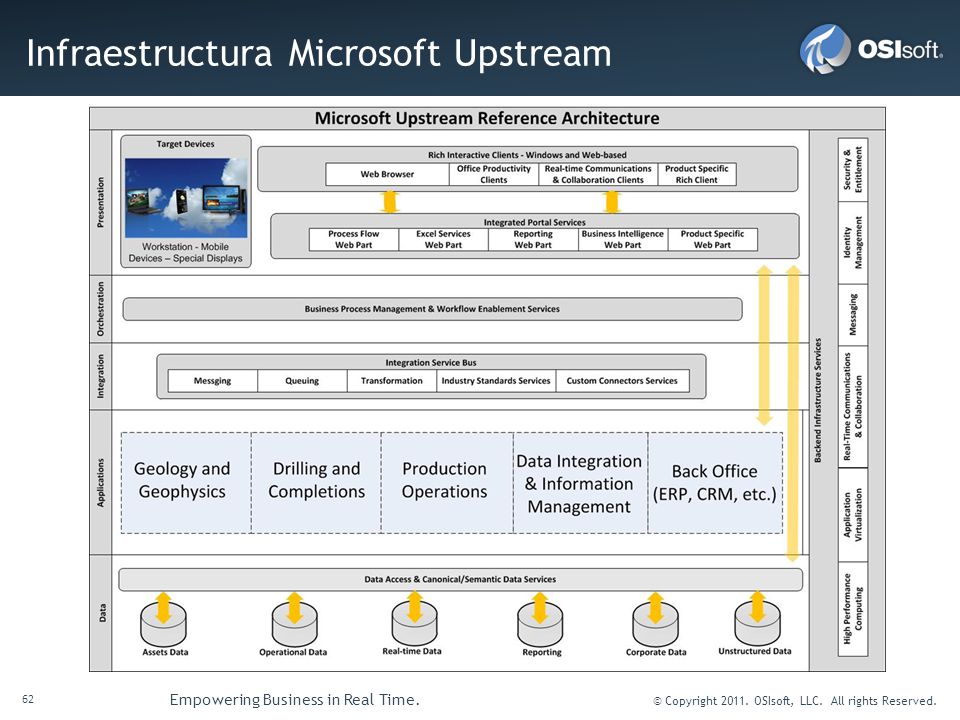Select the Industry Standards Services box
The width and height of the screenshot is (960, 720).
click(496, 381)
